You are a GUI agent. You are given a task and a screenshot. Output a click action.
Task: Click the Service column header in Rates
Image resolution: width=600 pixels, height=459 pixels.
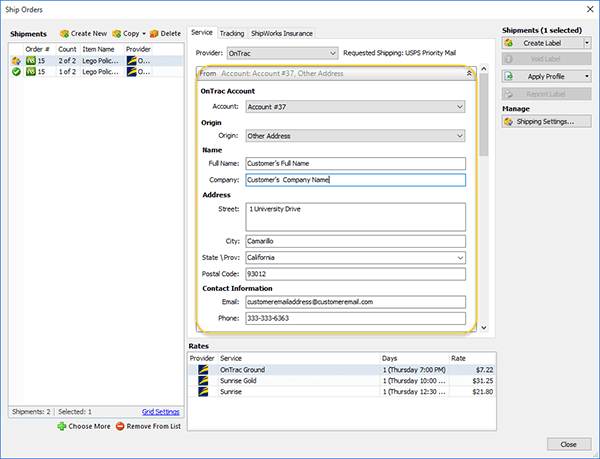pos(299,358)
